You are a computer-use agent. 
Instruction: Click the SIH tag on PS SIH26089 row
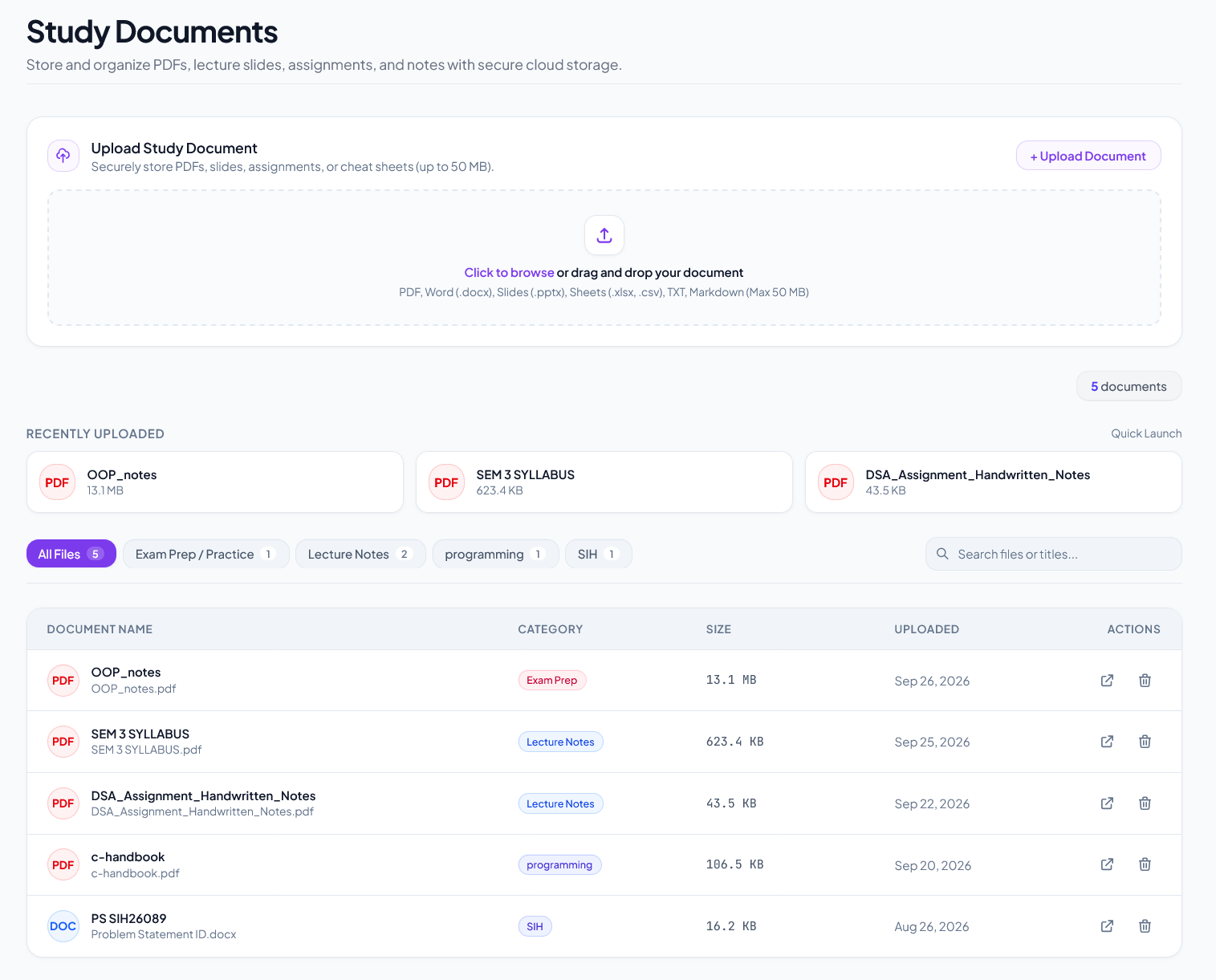coord(535,926)
